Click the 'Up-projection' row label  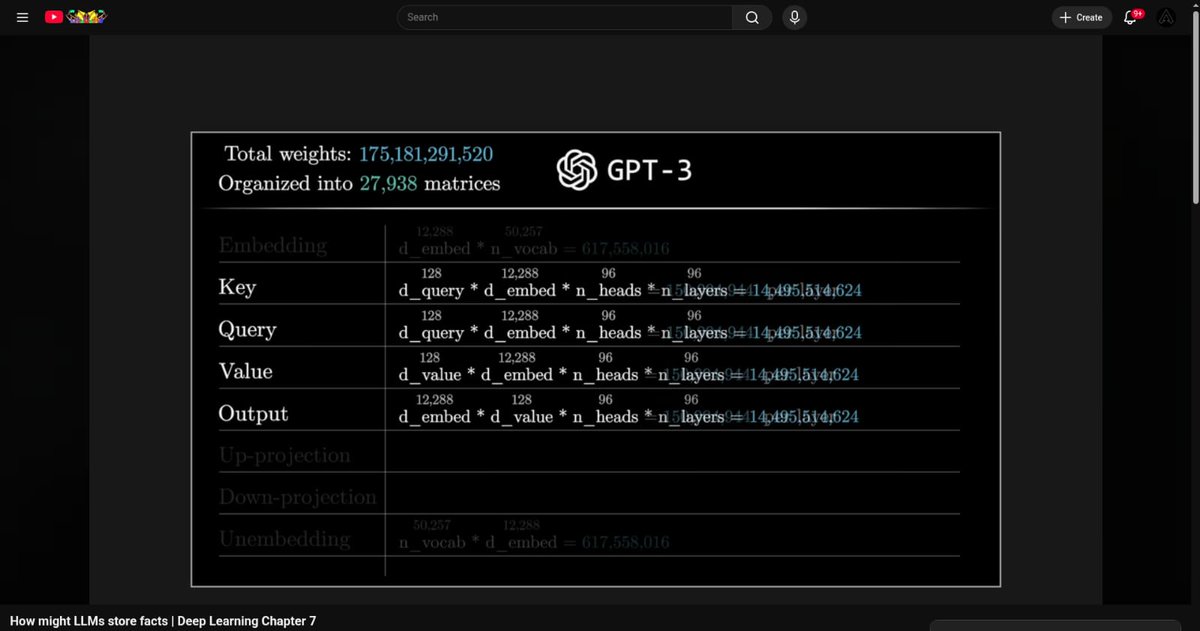(284, 456)
